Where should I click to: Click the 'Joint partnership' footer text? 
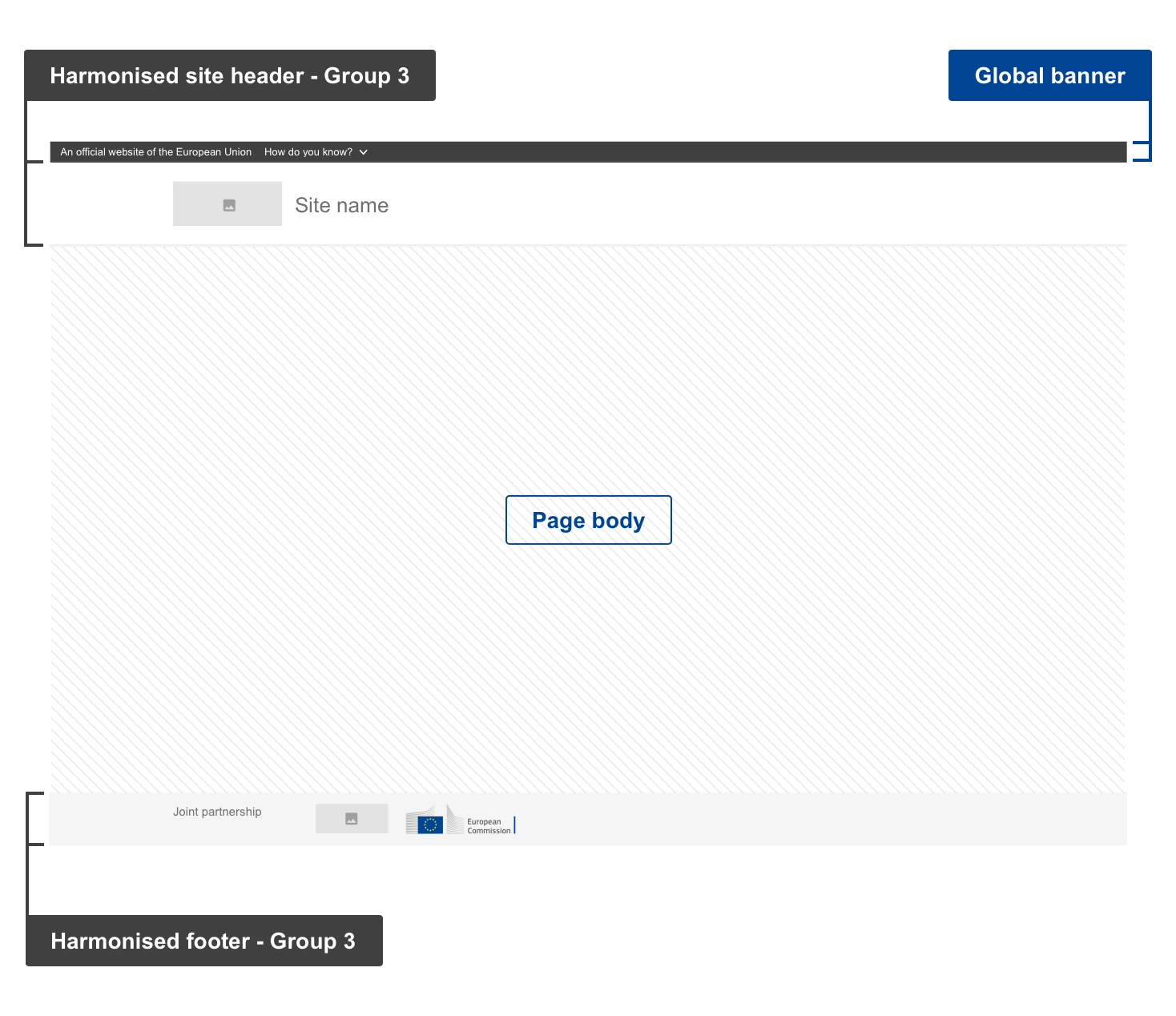[x=217, y=812]
